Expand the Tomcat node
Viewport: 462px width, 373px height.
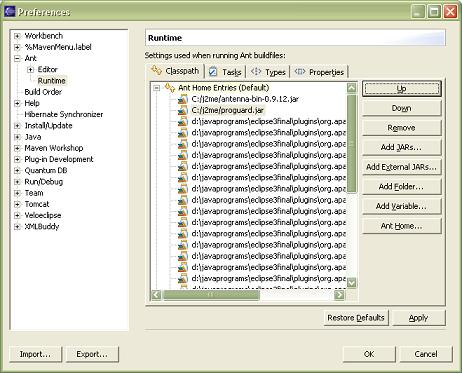(17, 204)
